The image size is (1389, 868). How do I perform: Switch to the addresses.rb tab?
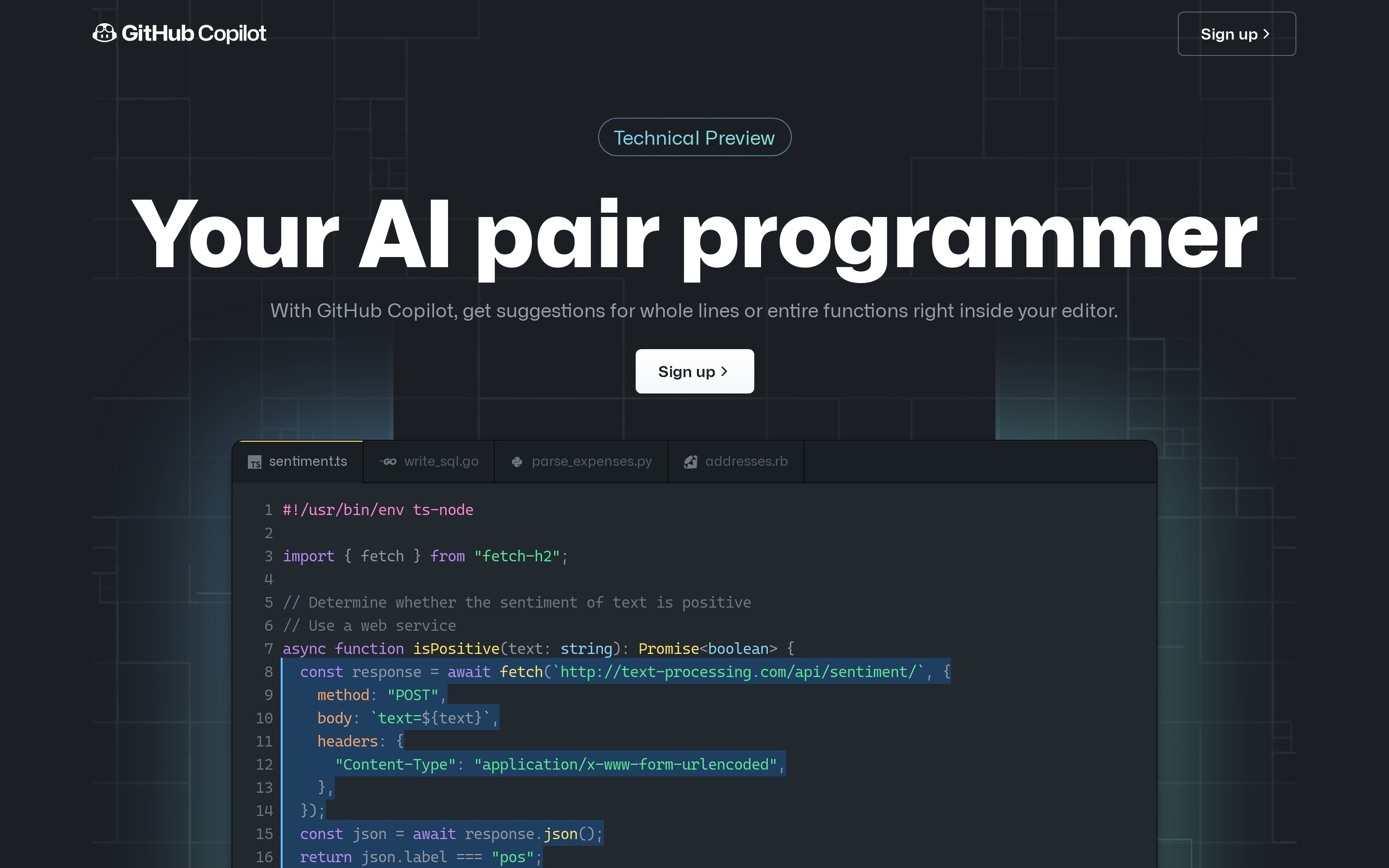[746, 461]
